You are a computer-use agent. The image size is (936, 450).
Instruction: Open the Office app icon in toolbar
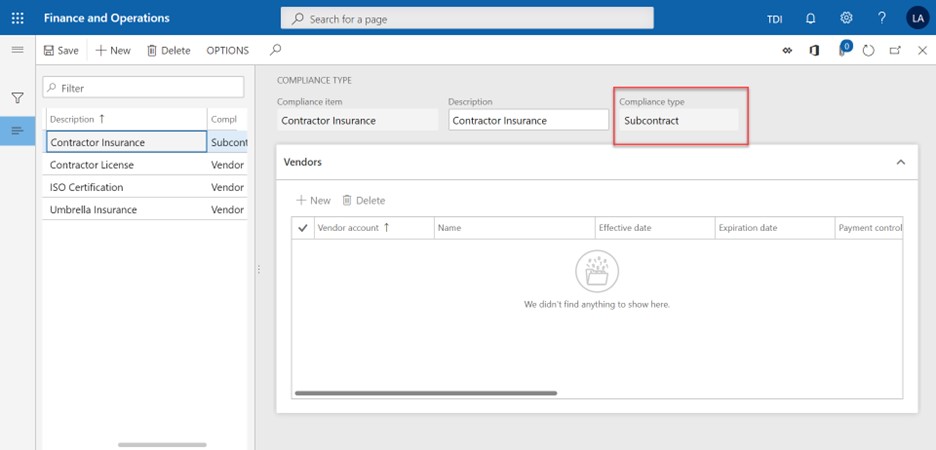click(815, 50)
